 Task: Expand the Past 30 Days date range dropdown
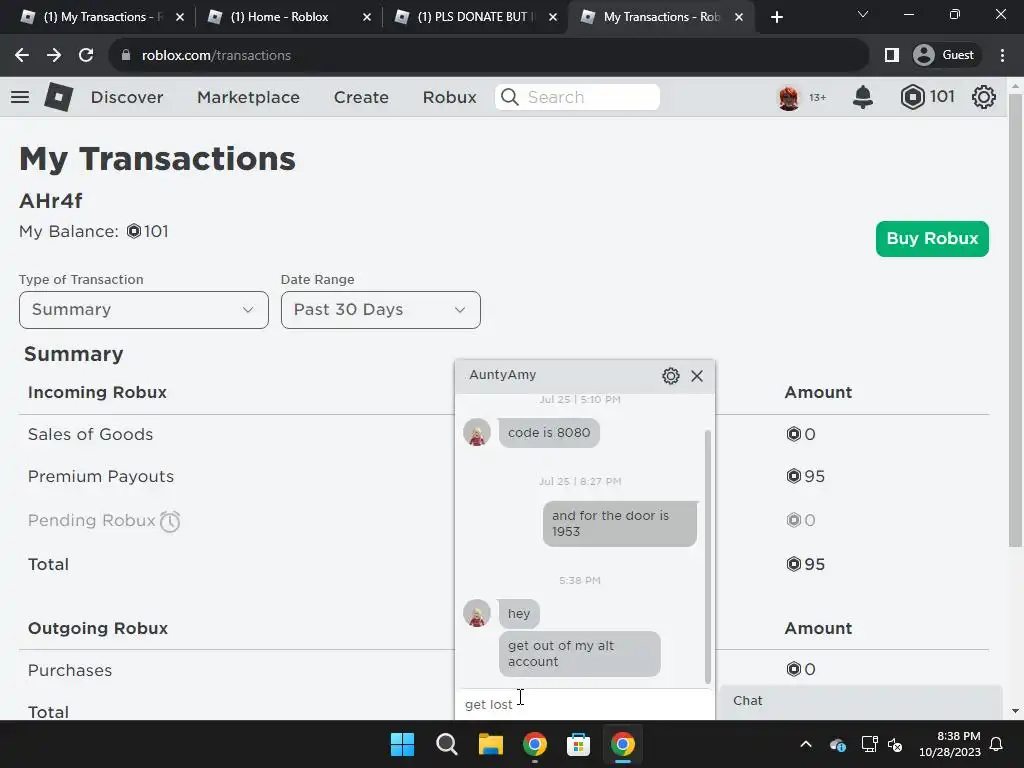tap(381, 310)
